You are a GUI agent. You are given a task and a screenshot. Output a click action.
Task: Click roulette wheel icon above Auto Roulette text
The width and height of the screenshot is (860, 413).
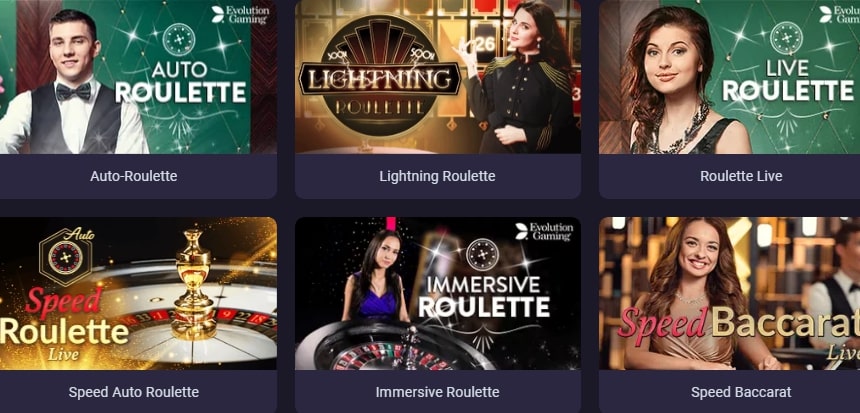pos(179,39)
